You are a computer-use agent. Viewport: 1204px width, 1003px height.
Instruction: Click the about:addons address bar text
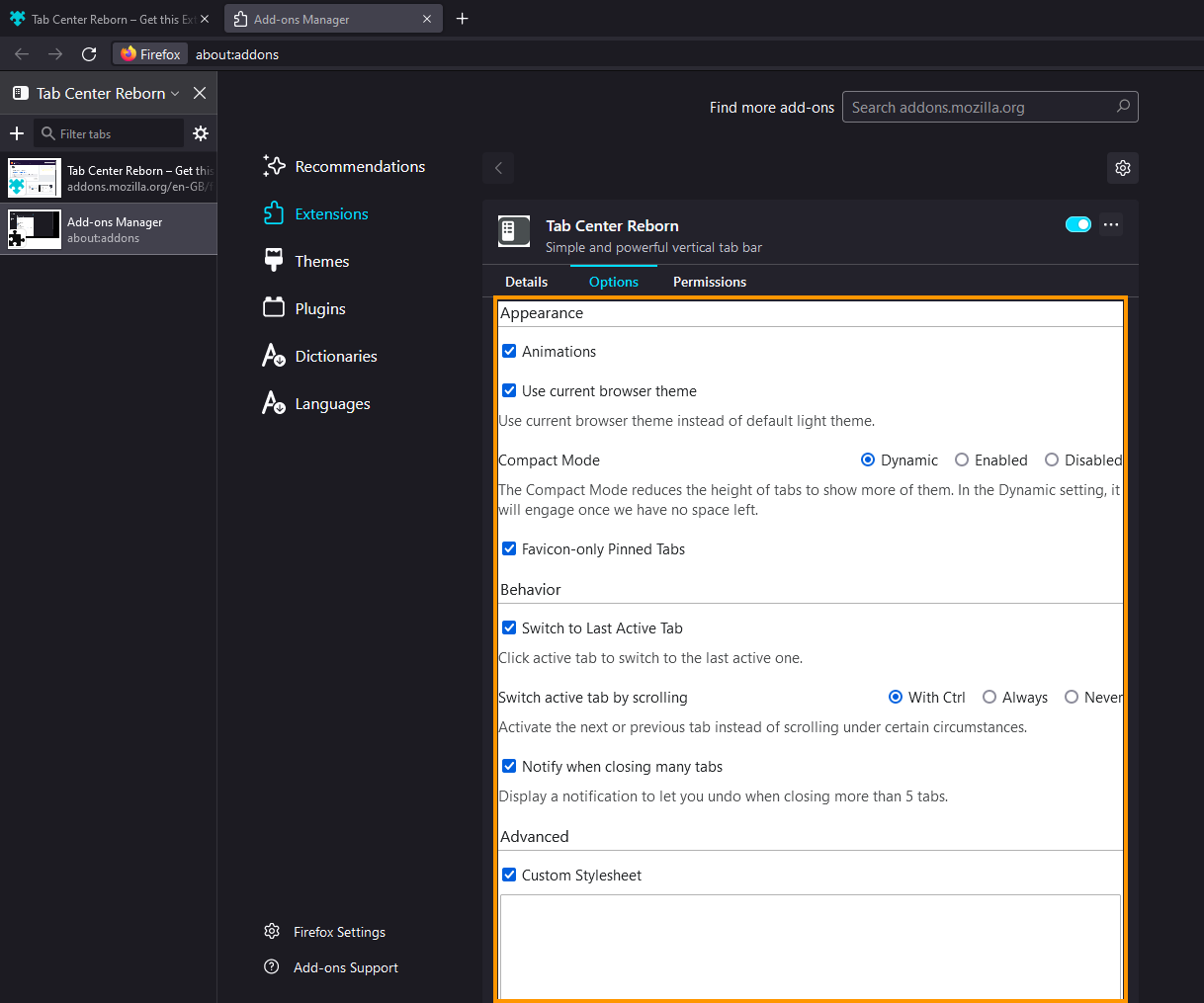click(x=237, y=54)
